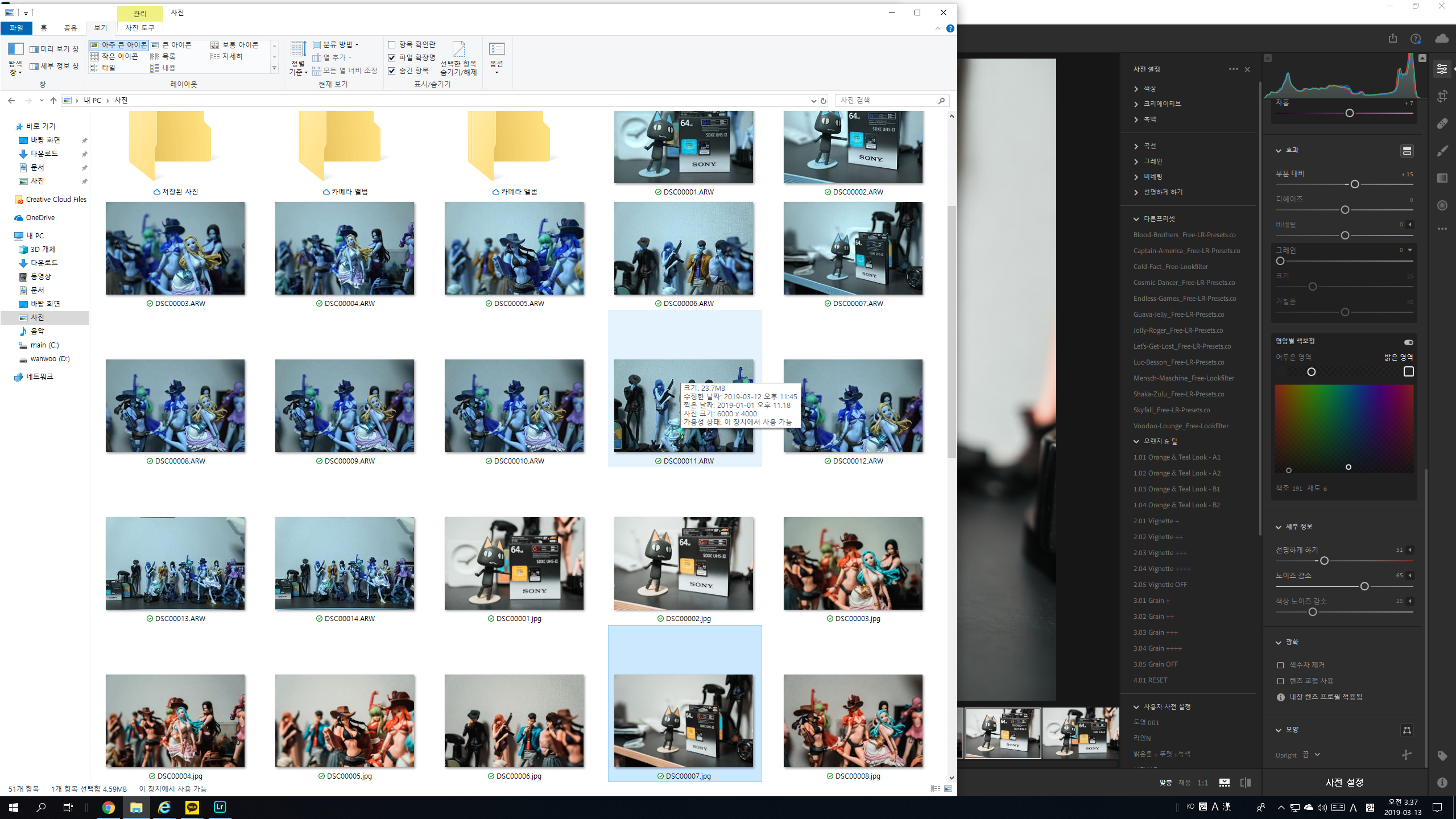Screen dimensions: 1456x819
Task: Open presets panel three-dot options menu
Action: tap(1233, 69)
